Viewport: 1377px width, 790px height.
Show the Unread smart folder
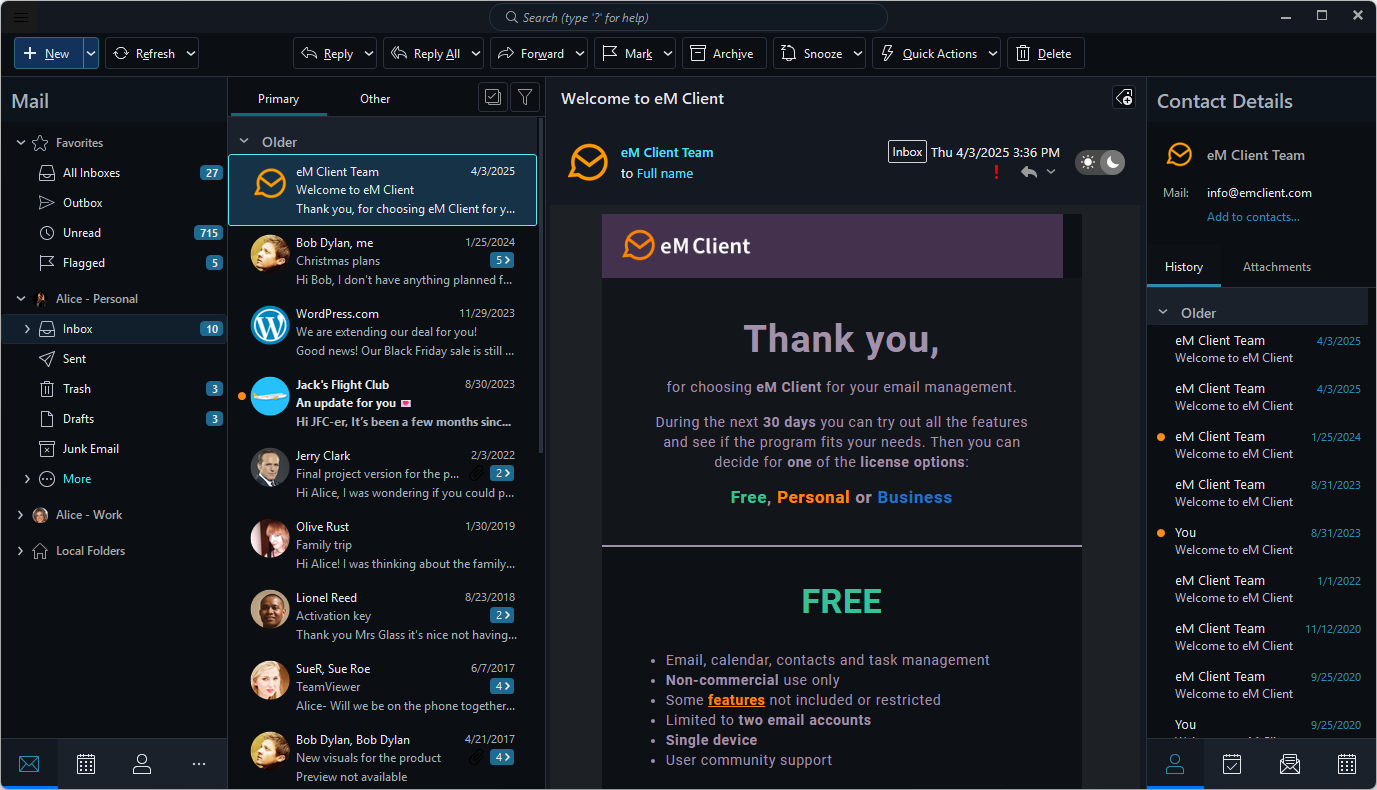click(x=114, y=233)
